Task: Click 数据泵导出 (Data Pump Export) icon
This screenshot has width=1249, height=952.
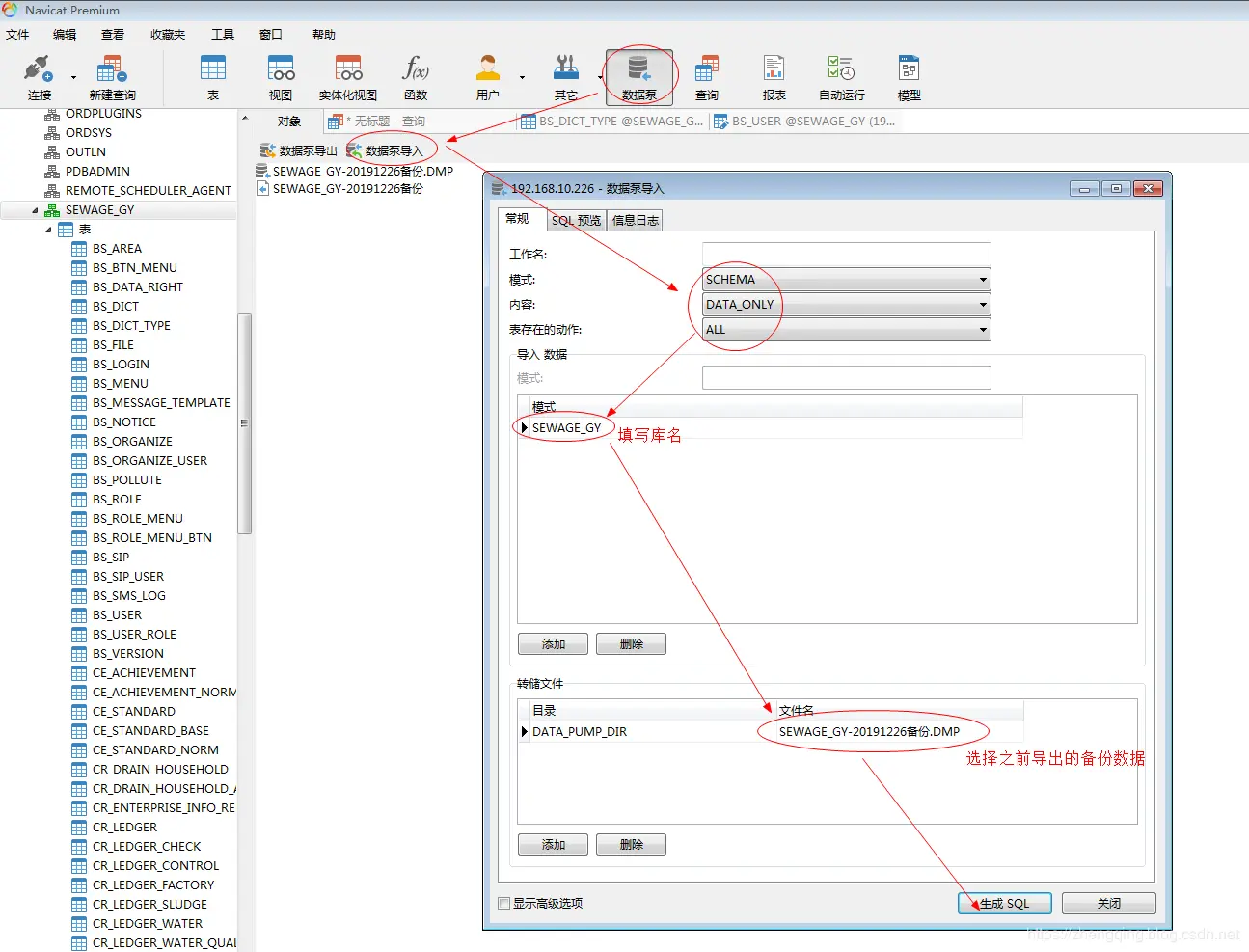Action: click(x=268, y=150)
